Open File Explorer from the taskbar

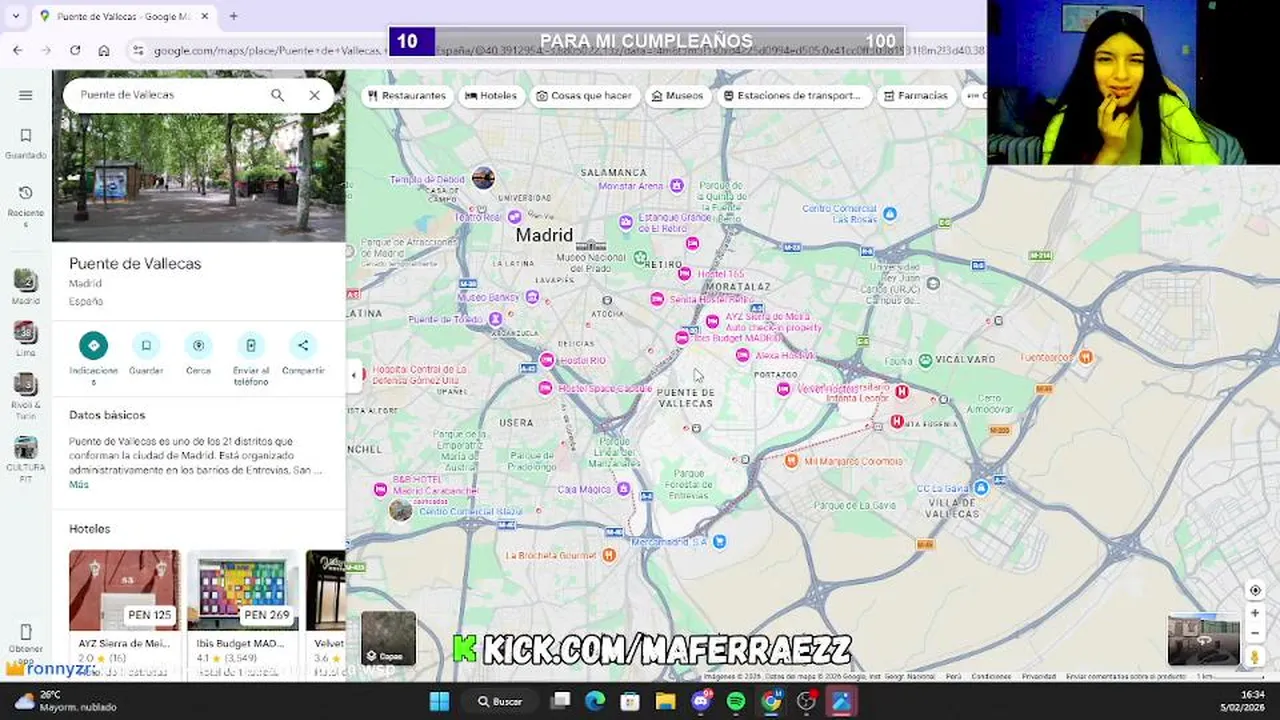pyautogui.click(x=665, y=701)
